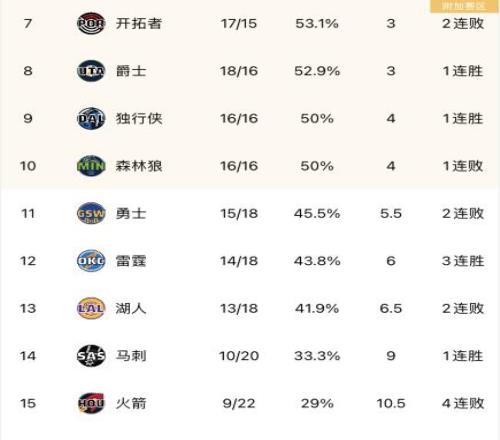Open the Lakers LAL logo
500x440 pixels.
91,308
